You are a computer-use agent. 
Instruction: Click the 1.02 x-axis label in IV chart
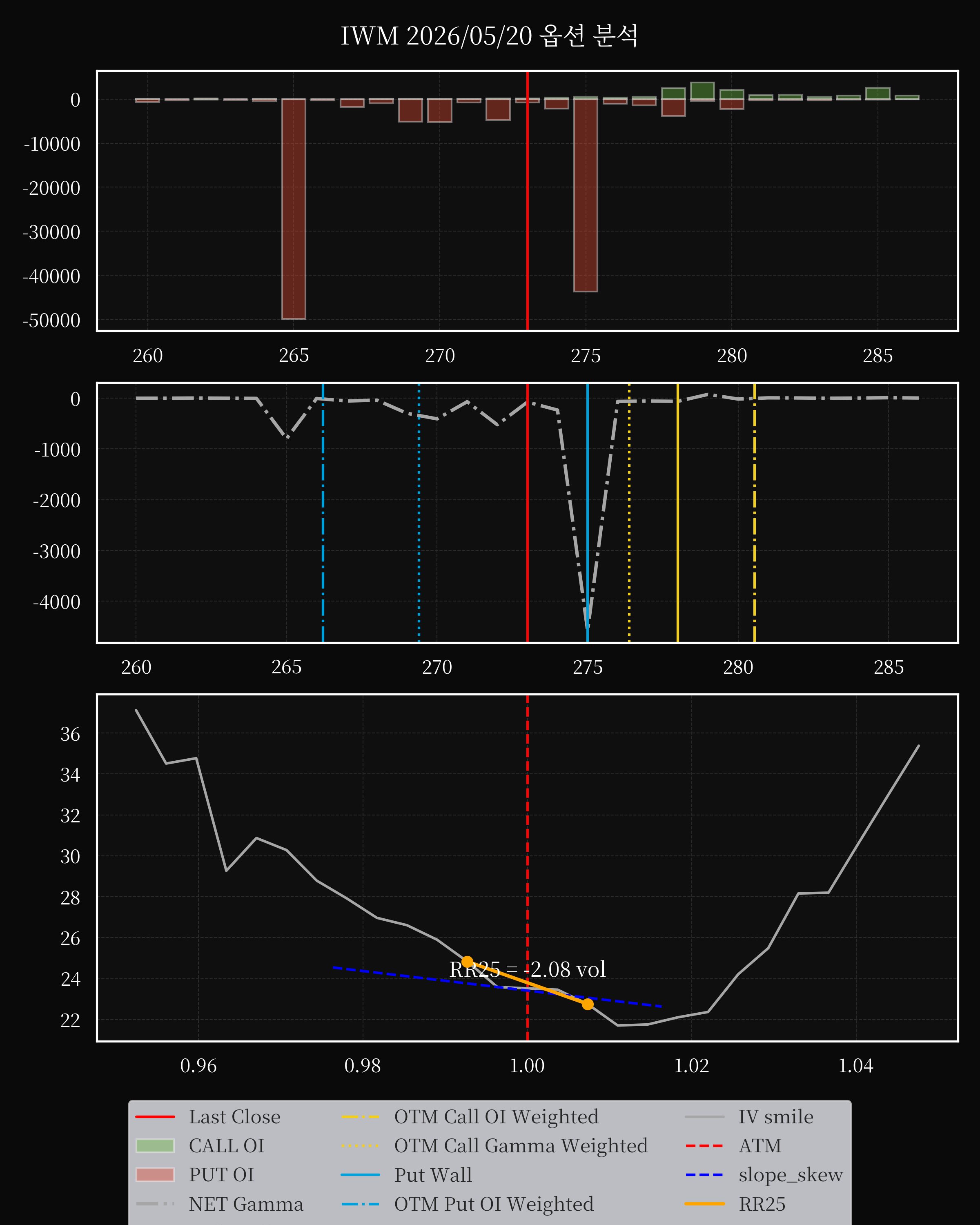tap(691, 1065)
